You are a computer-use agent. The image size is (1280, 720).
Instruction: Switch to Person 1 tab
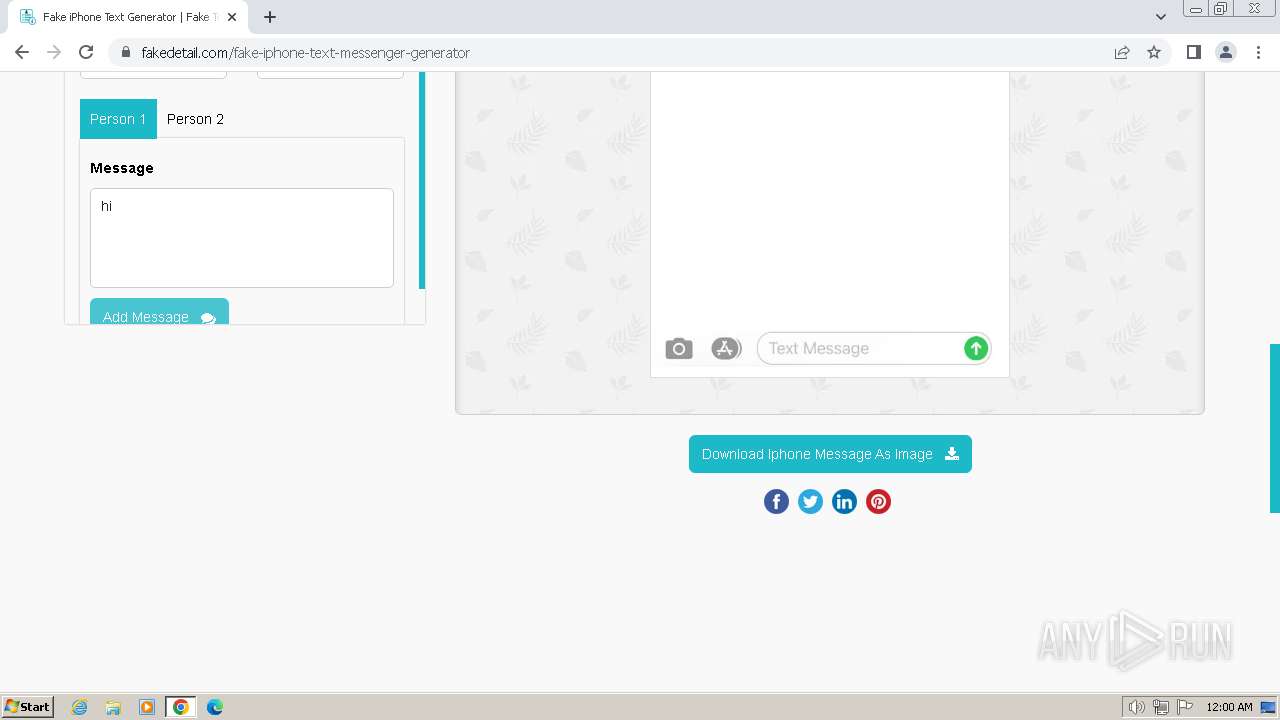point(118,119)
